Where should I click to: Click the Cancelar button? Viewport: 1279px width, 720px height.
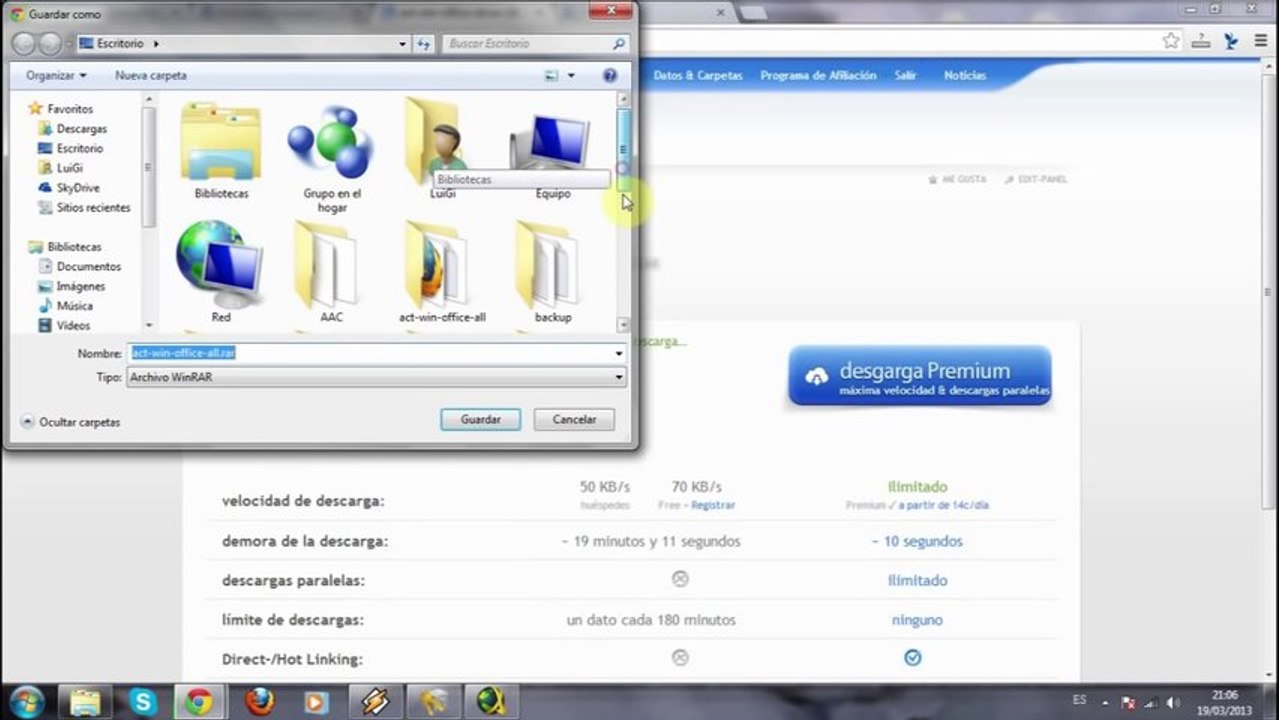574,420
